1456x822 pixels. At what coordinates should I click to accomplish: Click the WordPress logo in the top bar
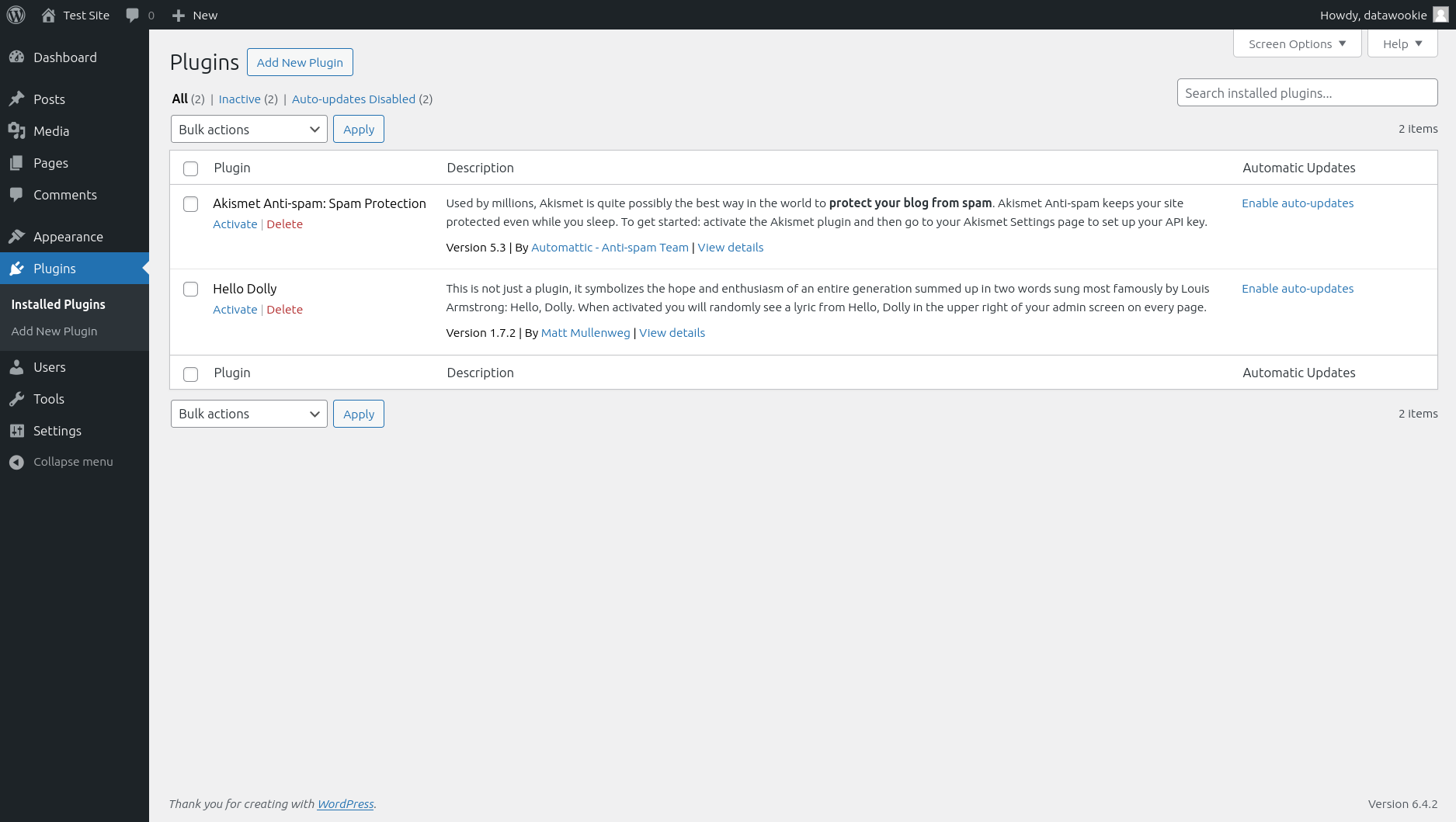coord(16,15)
